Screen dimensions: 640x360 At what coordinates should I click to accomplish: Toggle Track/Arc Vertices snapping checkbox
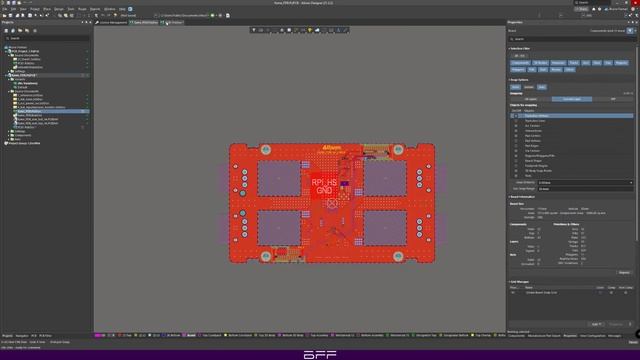coord(516,116)
